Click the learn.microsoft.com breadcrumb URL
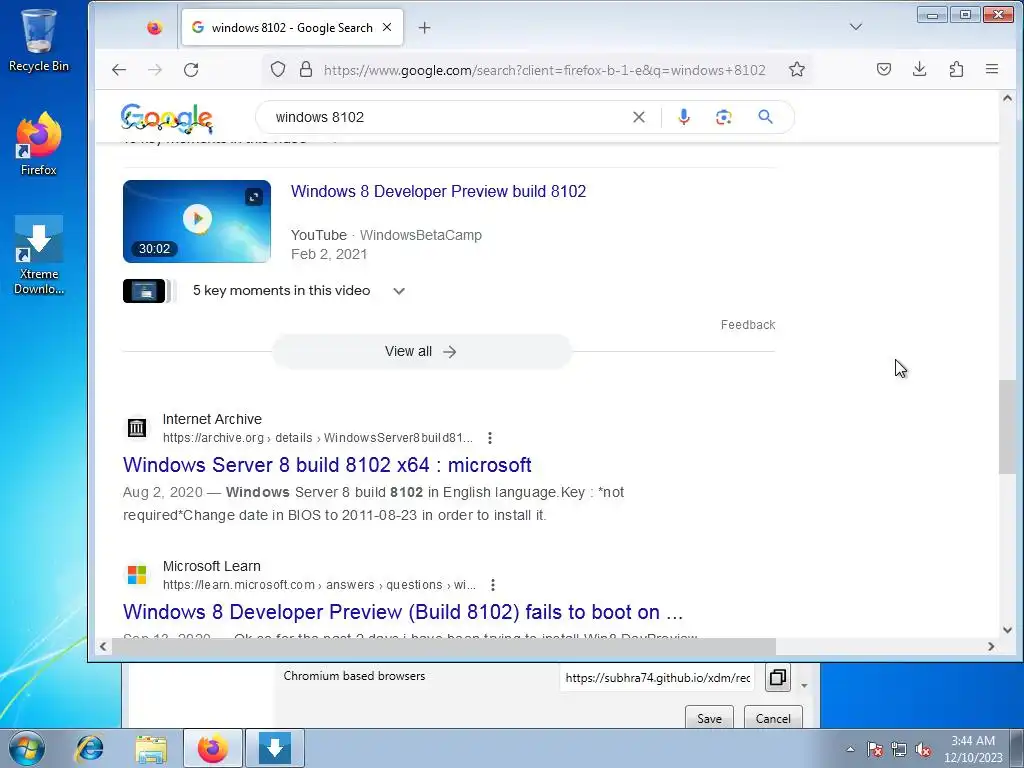This screenshot has height=768, width=1024. pyautogui.click(x=319, y=585)
